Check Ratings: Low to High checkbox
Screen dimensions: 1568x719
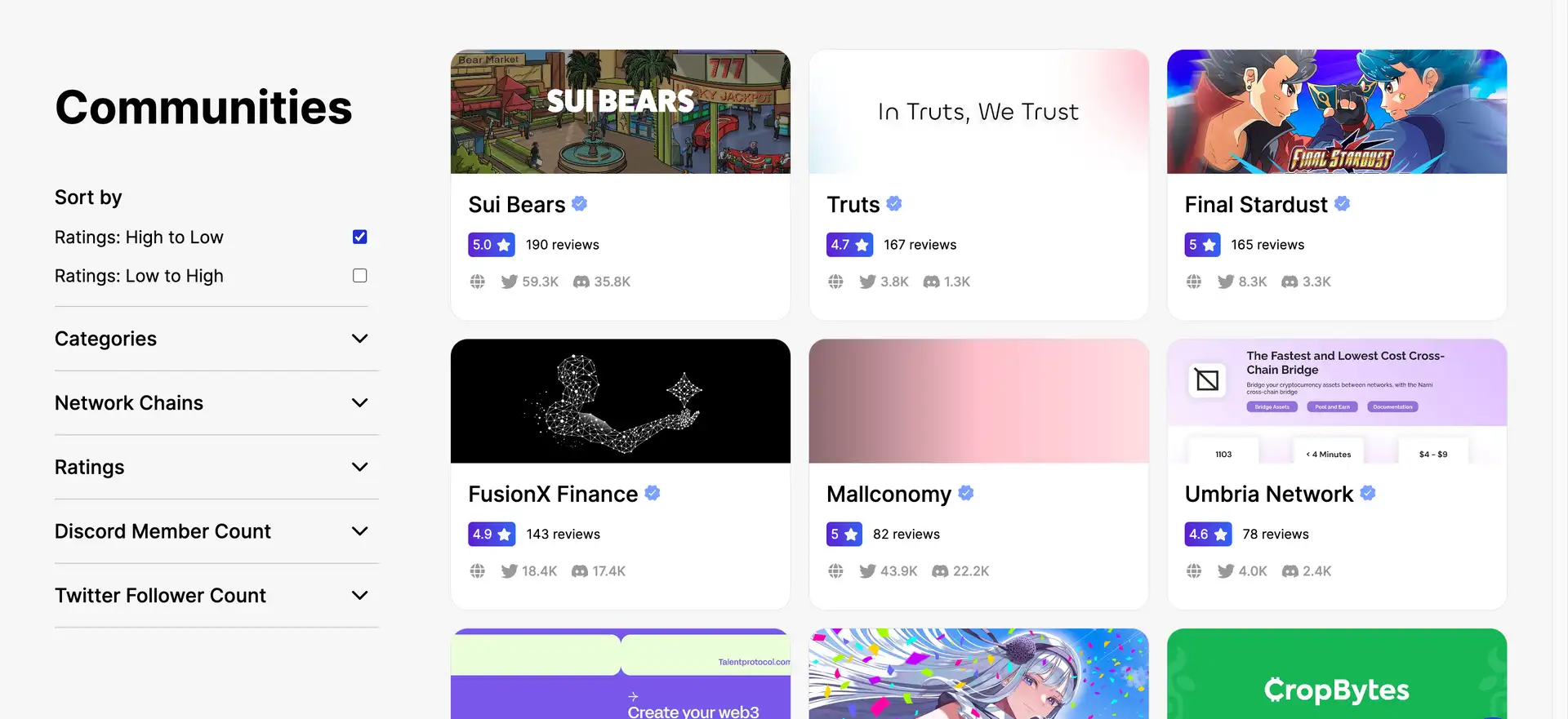point(360,276)
